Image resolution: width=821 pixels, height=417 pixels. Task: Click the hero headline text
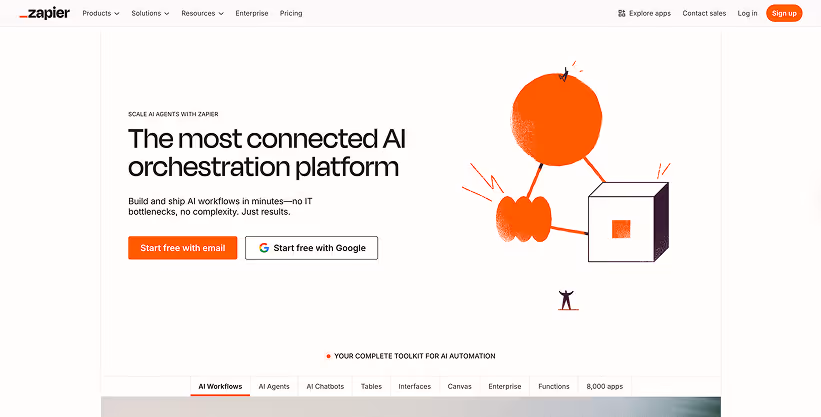coord(267,152)
